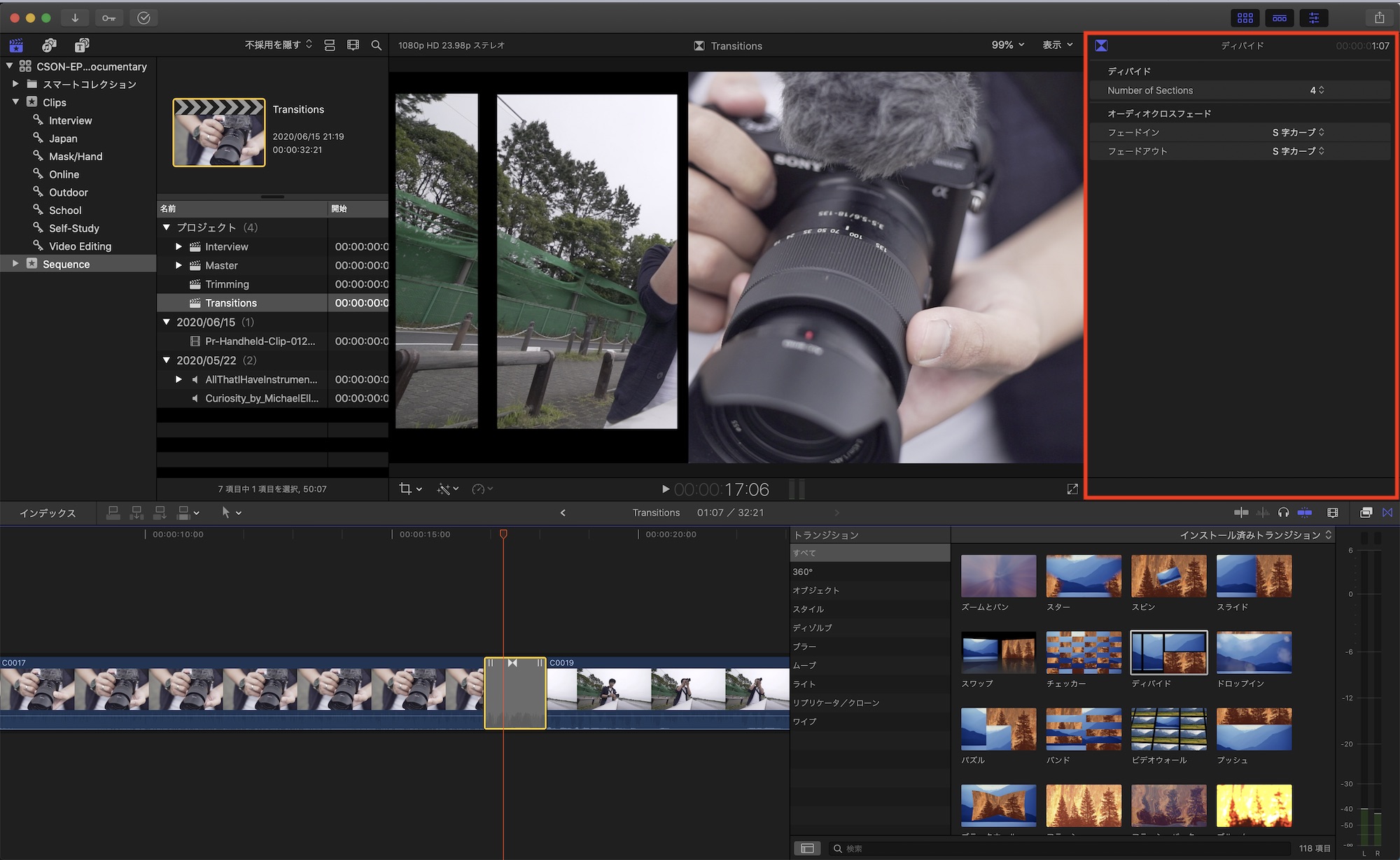Select the チェッカー transition thumbnail
Image resolution: width=1400 pixels, height=860 pixels.
[x=1083, y=653]
